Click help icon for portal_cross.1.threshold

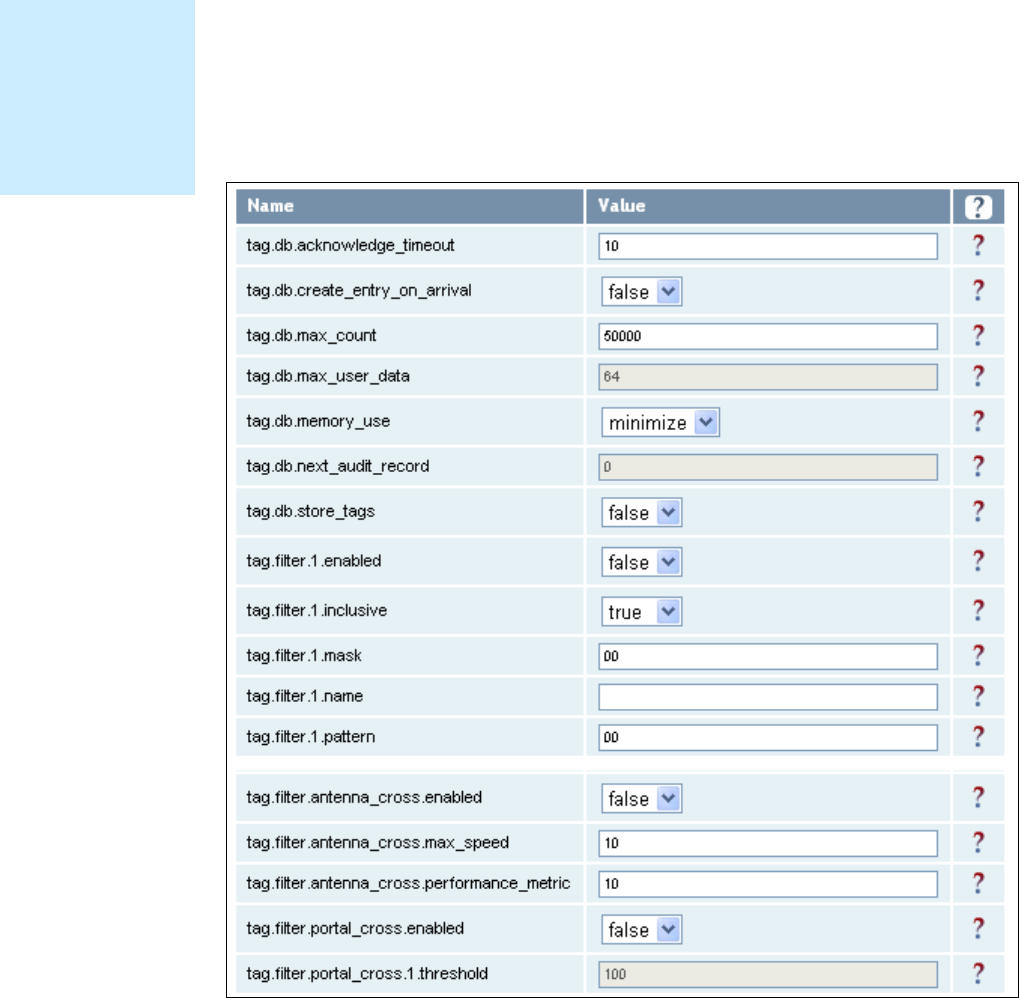click(x=978, y=974)
